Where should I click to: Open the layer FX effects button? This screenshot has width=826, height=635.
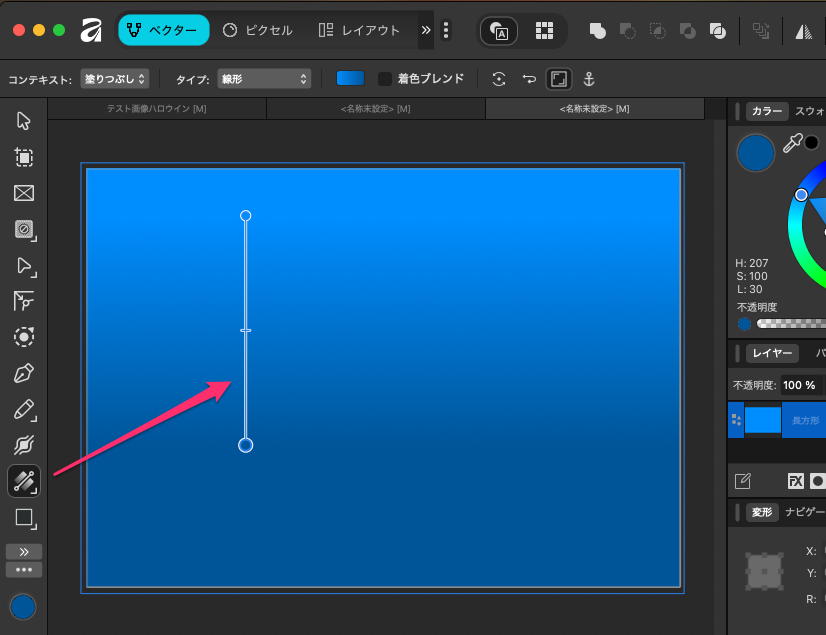coord(796,481)
